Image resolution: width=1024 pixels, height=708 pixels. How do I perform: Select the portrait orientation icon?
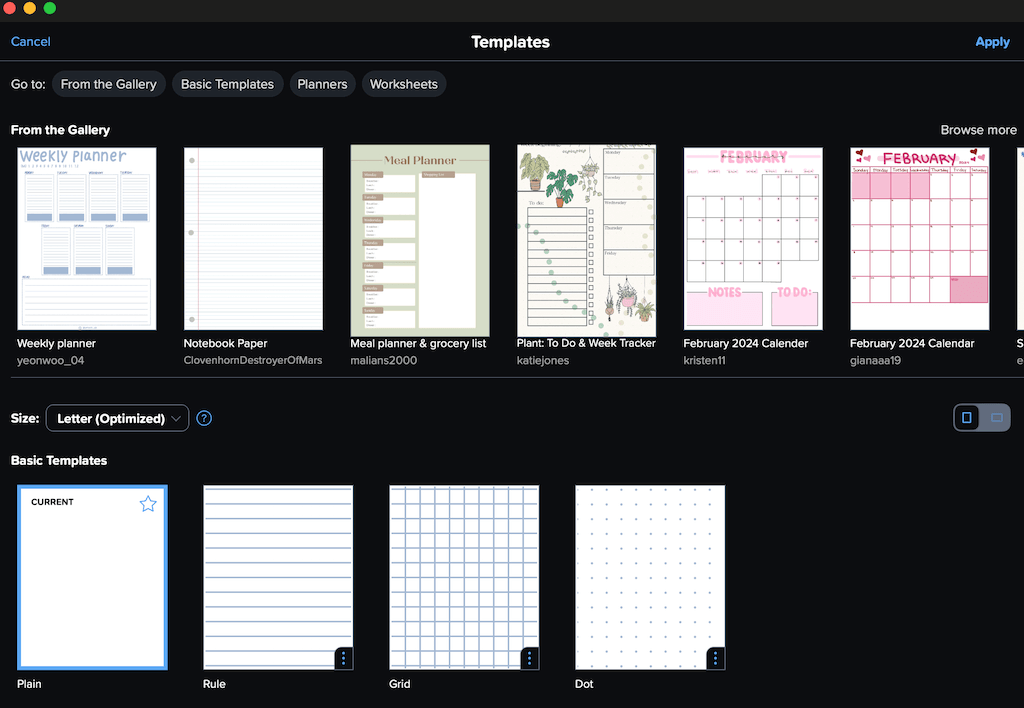pos(966,417)
